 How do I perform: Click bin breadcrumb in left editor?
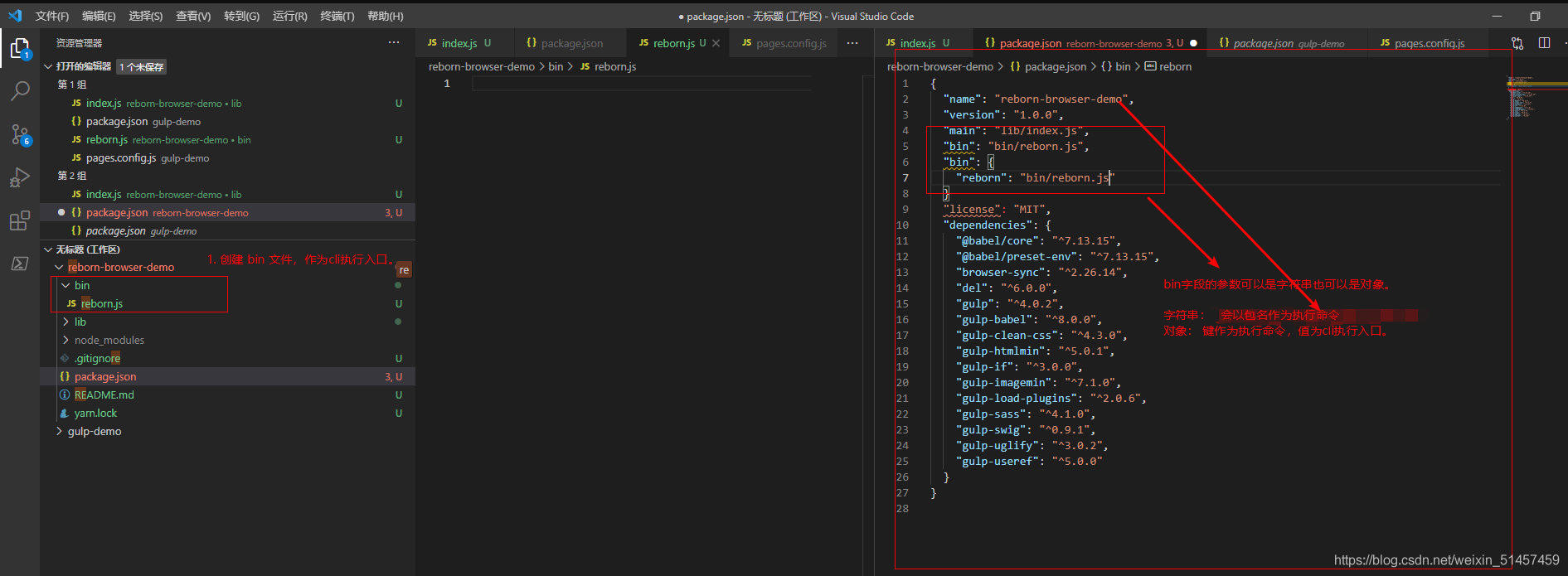[x=556, y=66]
